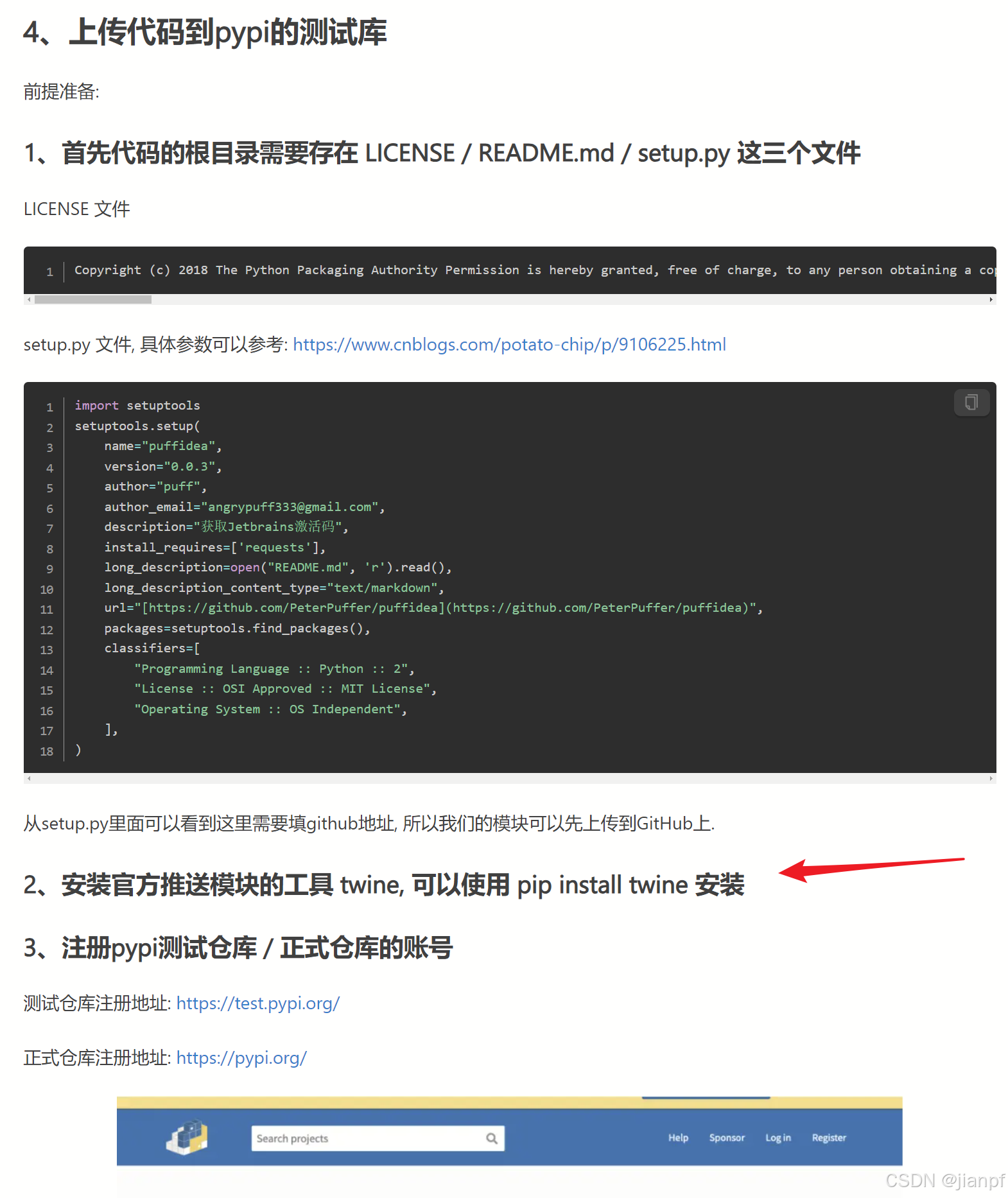
Task: Click the install_requires=['requests'] code line
Action: click(x=215, y=548)
